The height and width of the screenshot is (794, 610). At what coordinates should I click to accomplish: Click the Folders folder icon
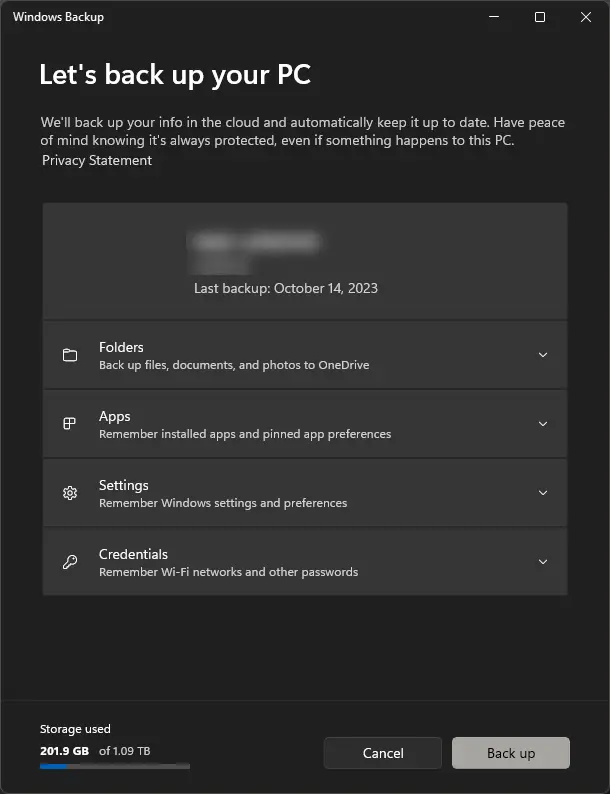pyautogui.click(x=70, y=355)
